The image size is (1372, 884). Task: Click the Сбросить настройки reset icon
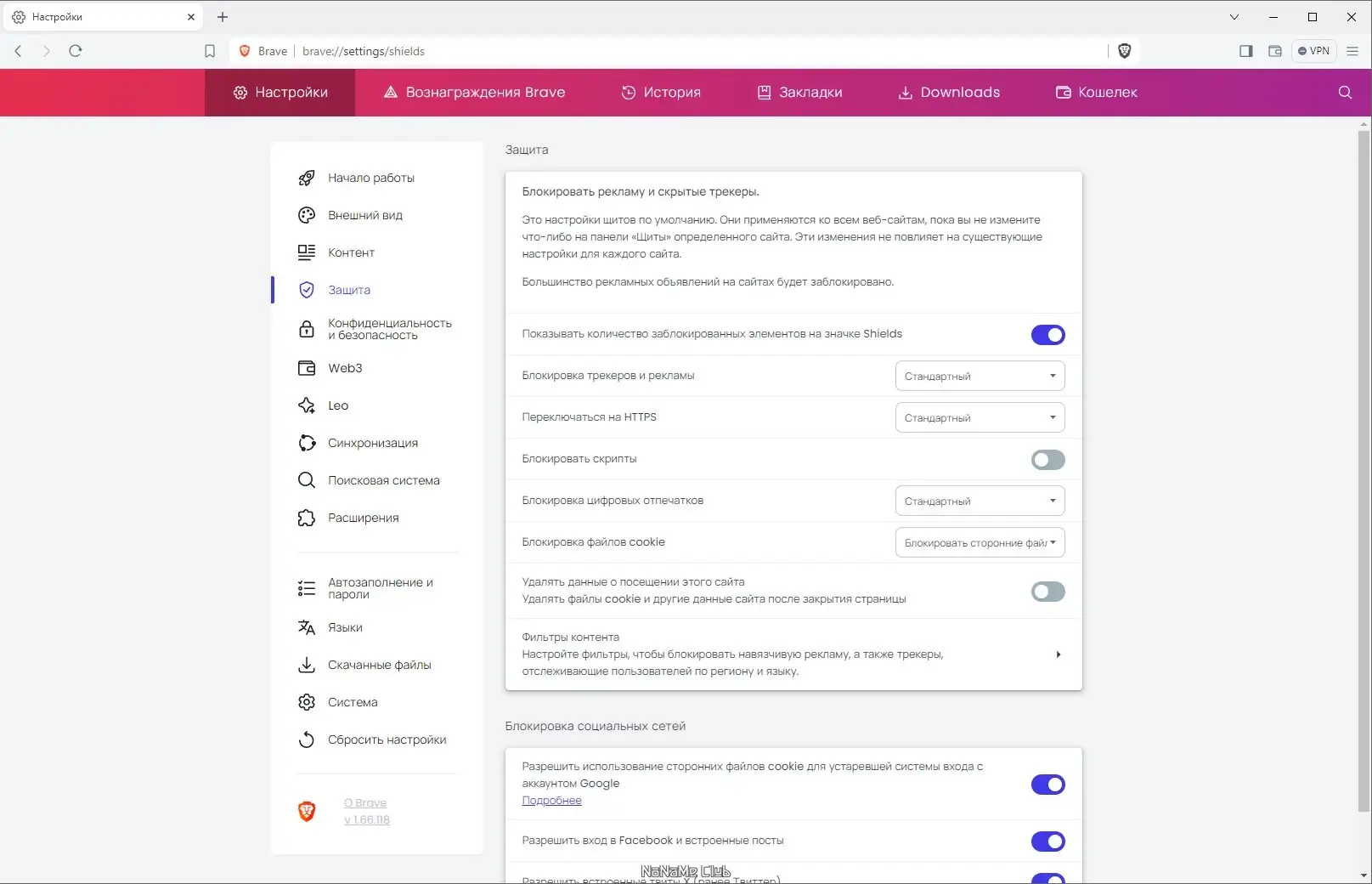coord(307,739)
